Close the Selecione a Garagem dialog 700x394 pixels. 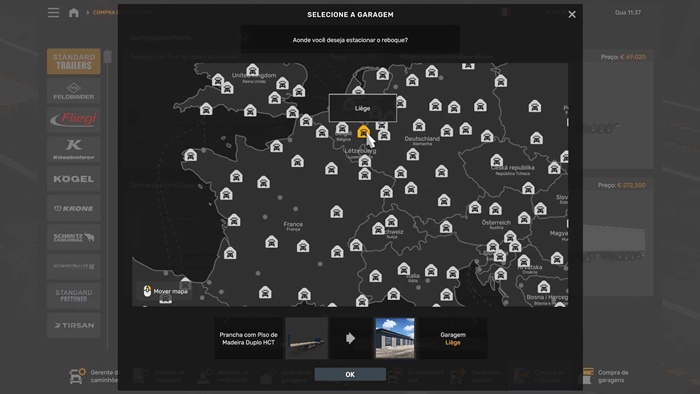(x=572, y=15)
